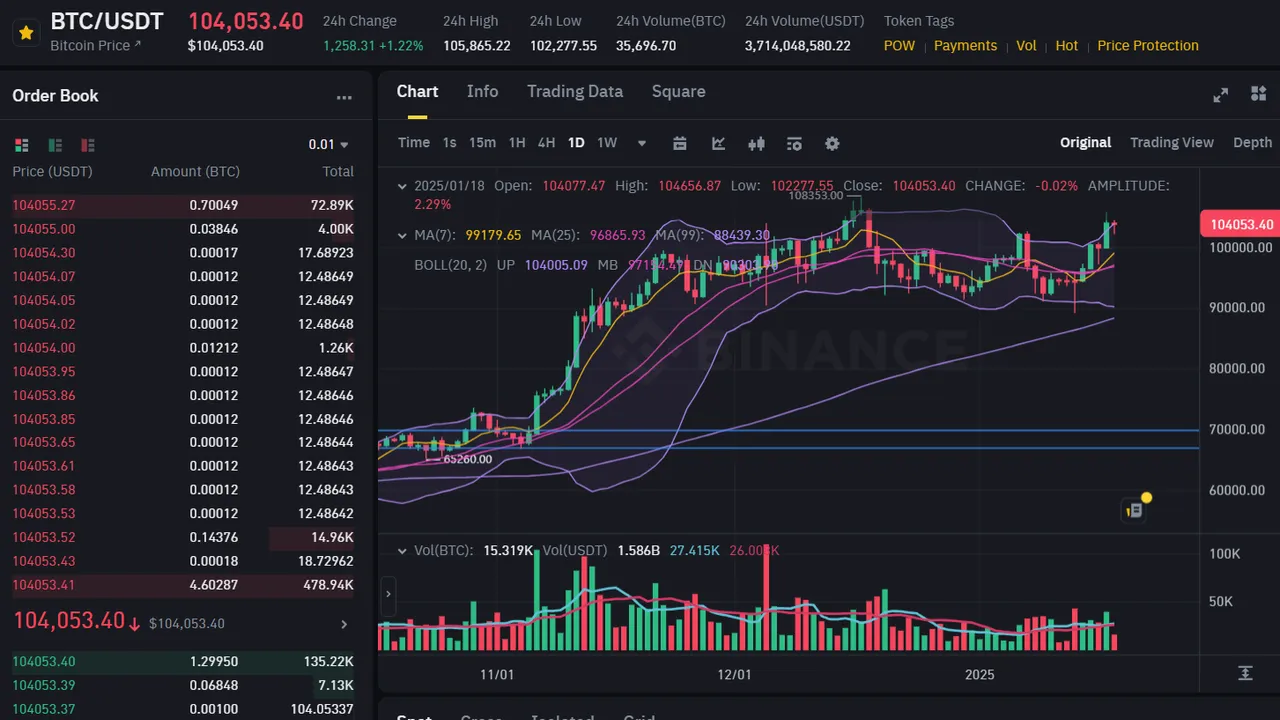
Task: Click the 24h Volume(USDT) value
Action: click(798, 46)
